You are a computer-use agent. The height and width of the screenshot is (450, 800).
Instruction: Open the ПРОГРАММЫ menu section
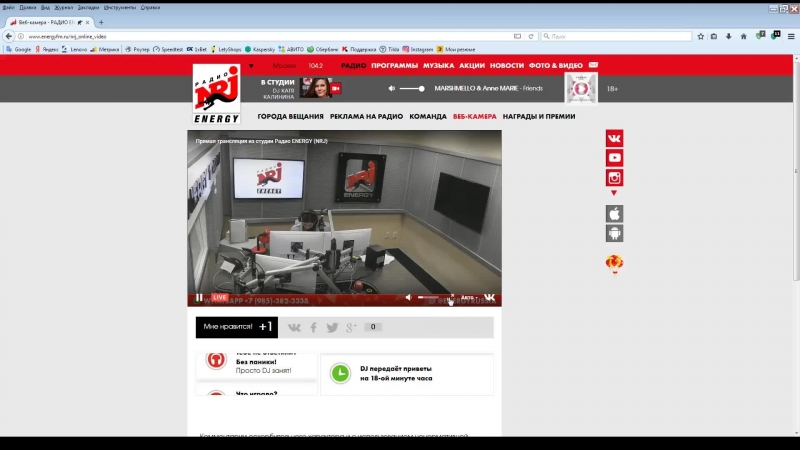[x=394, y=65]
